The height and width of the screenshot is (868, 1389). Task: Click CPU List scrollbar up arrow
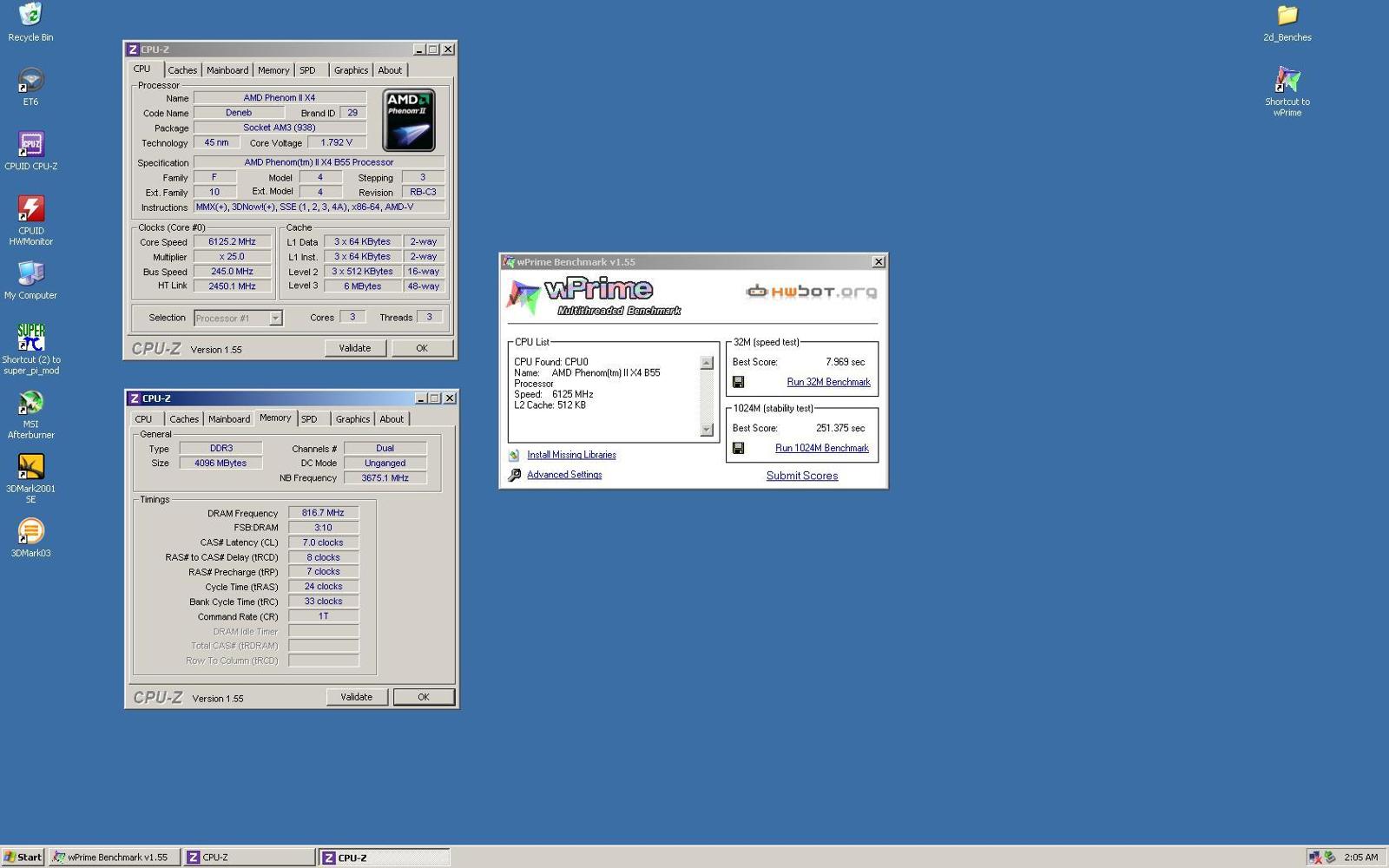(x=707, y=363)
